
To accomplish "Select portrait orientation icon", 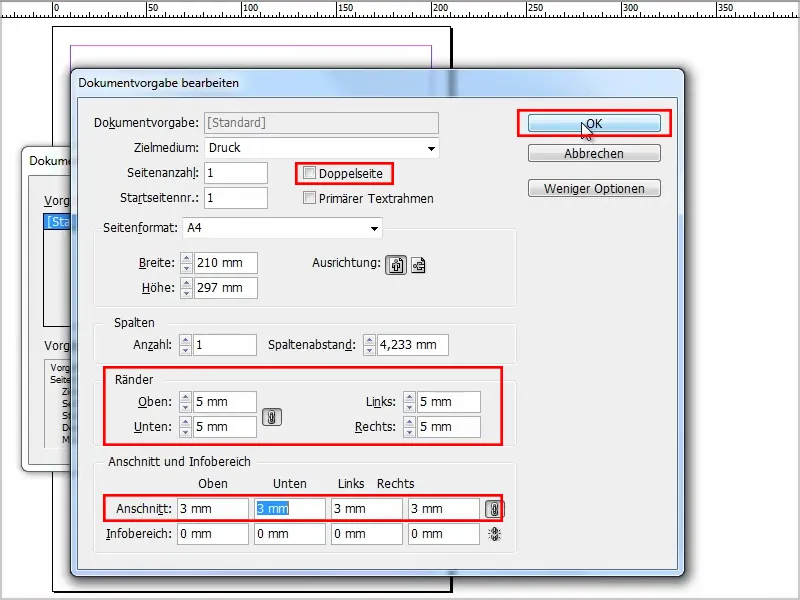I will coord(396,265).
